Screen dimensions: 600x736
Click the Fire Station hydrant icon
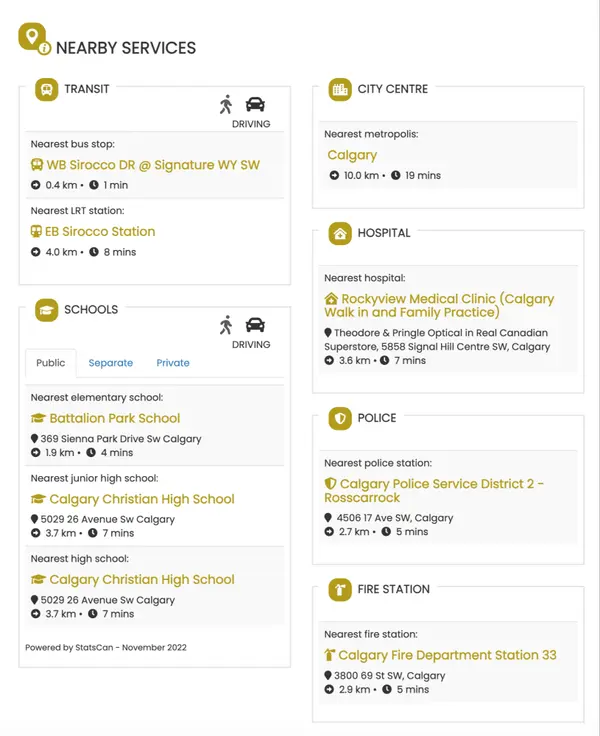[x=340, y=590]
